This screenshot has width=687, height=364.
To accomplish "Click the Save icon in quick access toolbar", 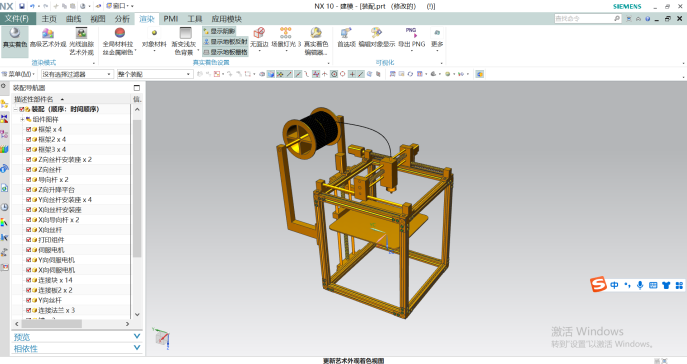I will click(21, 6).
